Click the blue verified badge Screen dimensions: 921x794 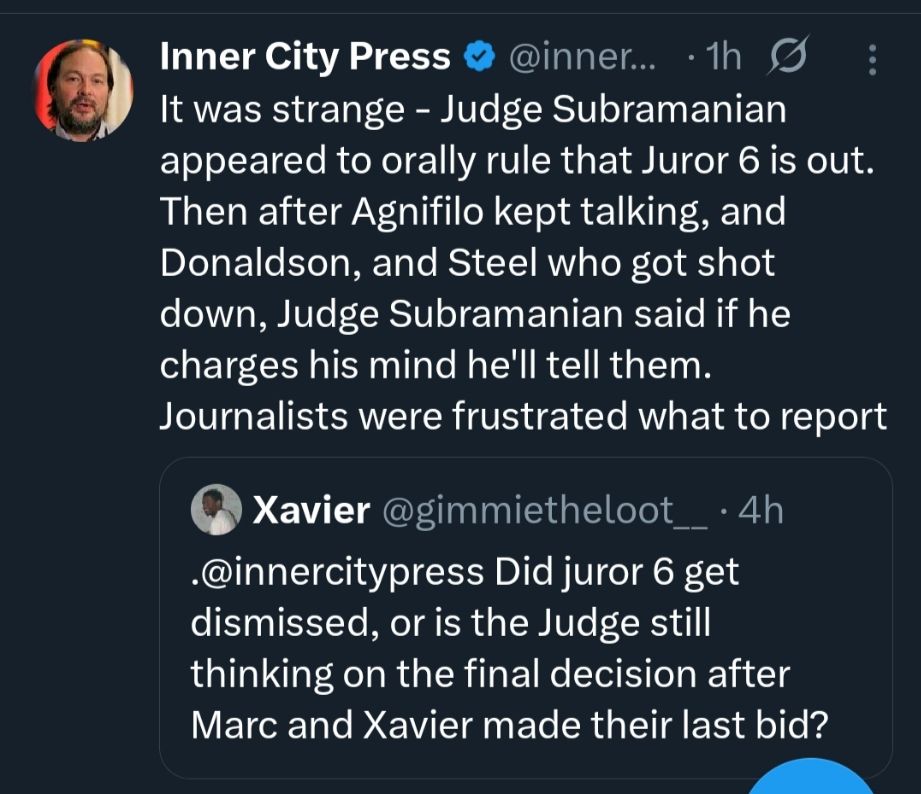(x=480, y=59)
